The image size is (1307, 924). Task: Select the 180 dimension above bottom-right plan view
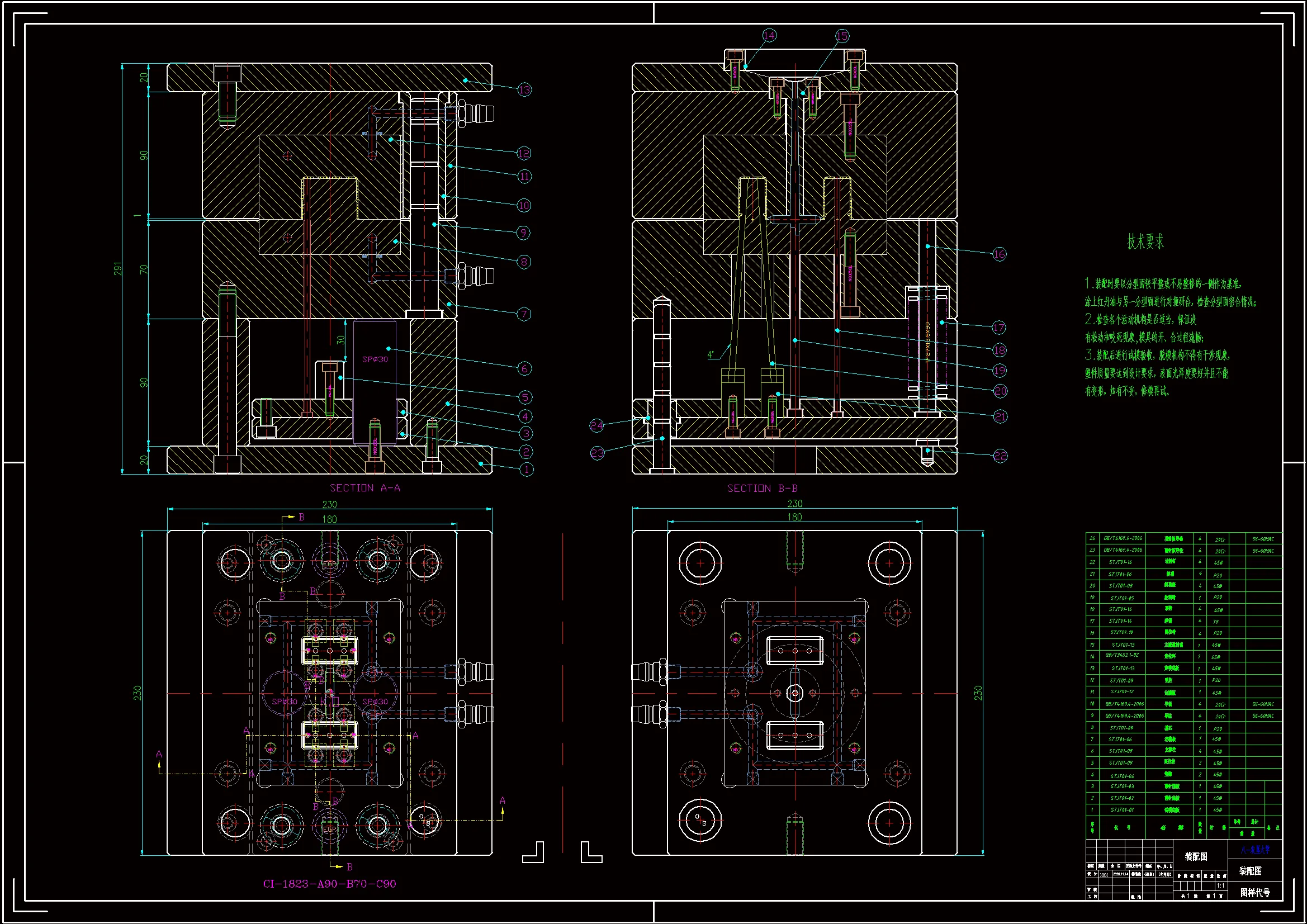794,517
